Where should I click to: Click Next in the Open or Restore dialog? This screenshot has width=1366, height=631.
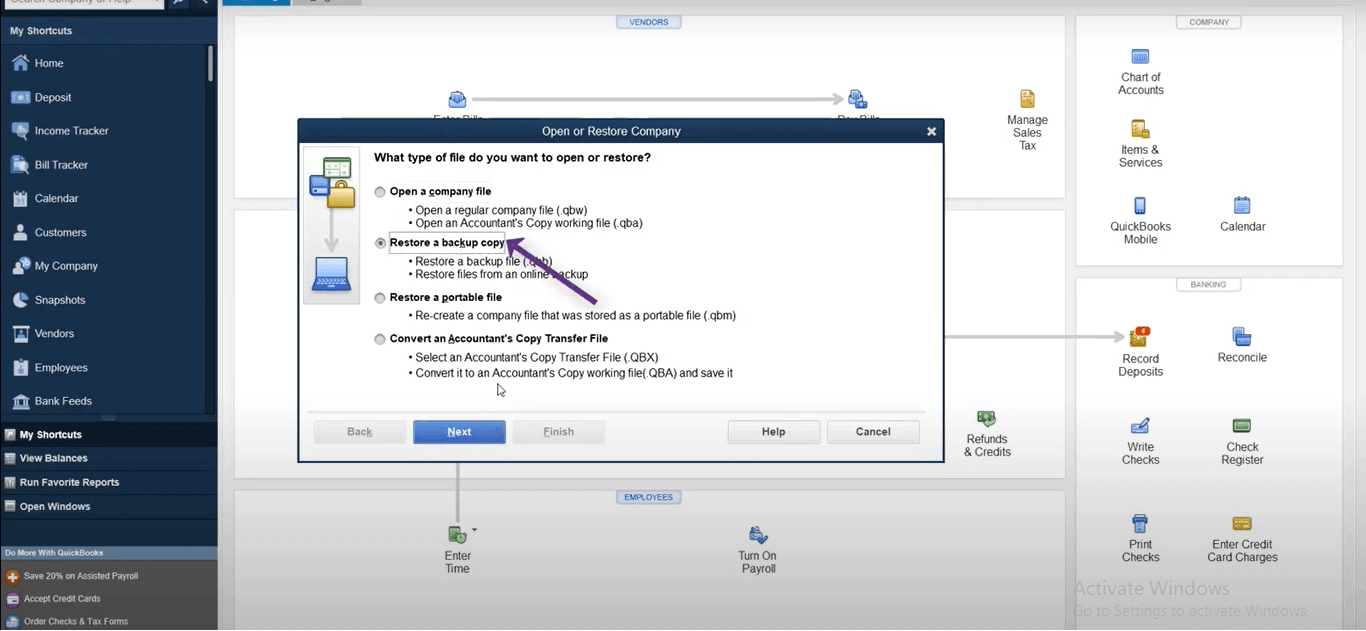[459, 432]
